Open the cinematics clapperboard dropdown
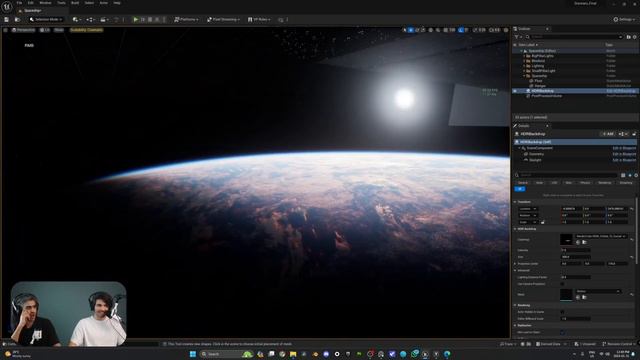The width and height of the screenshot is (640, 360). [104, 19]
